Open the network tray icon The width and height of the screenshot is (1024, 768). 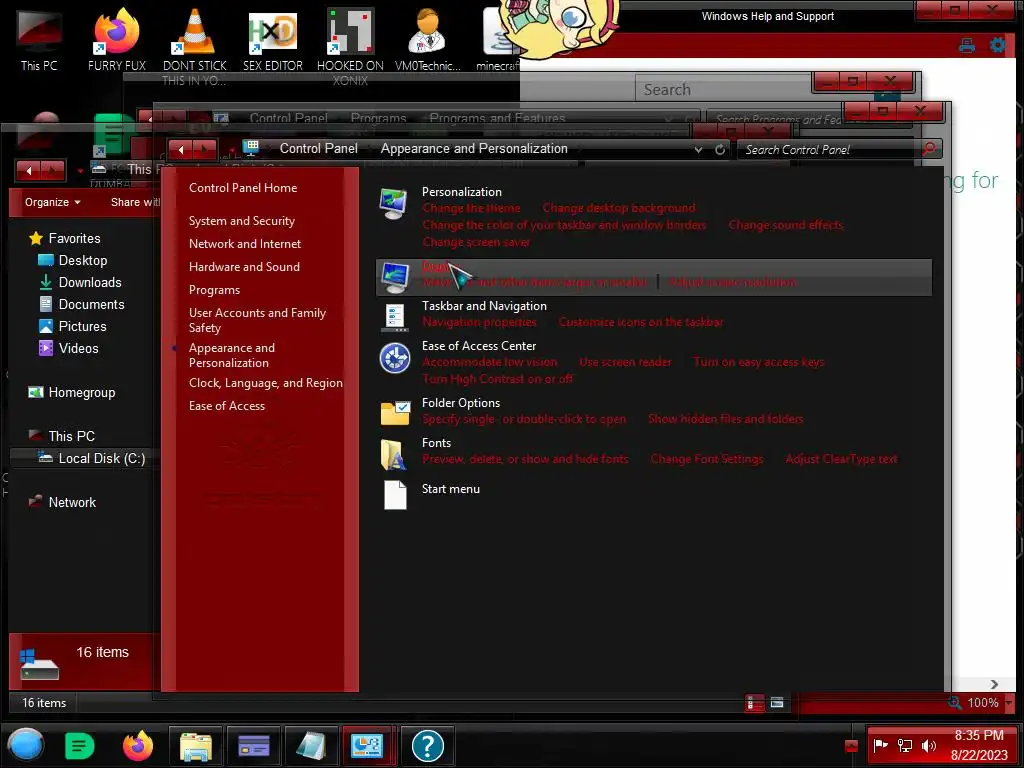[x=905, y=745]
